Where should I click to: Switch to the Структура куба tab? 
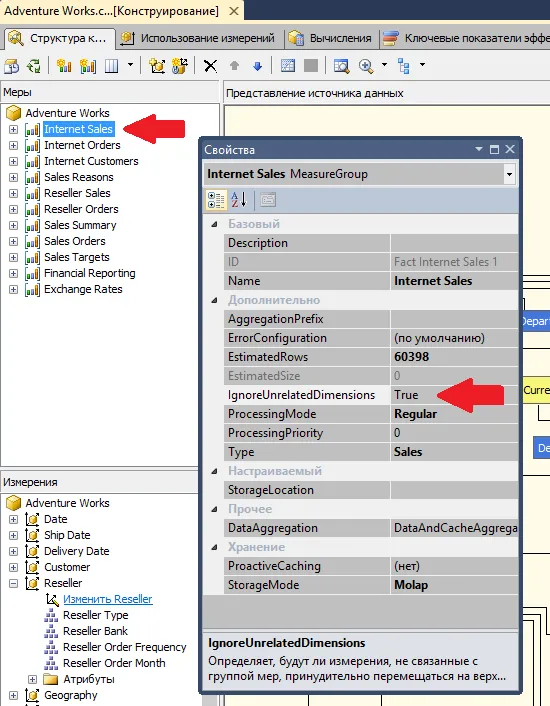pos(59,38)
